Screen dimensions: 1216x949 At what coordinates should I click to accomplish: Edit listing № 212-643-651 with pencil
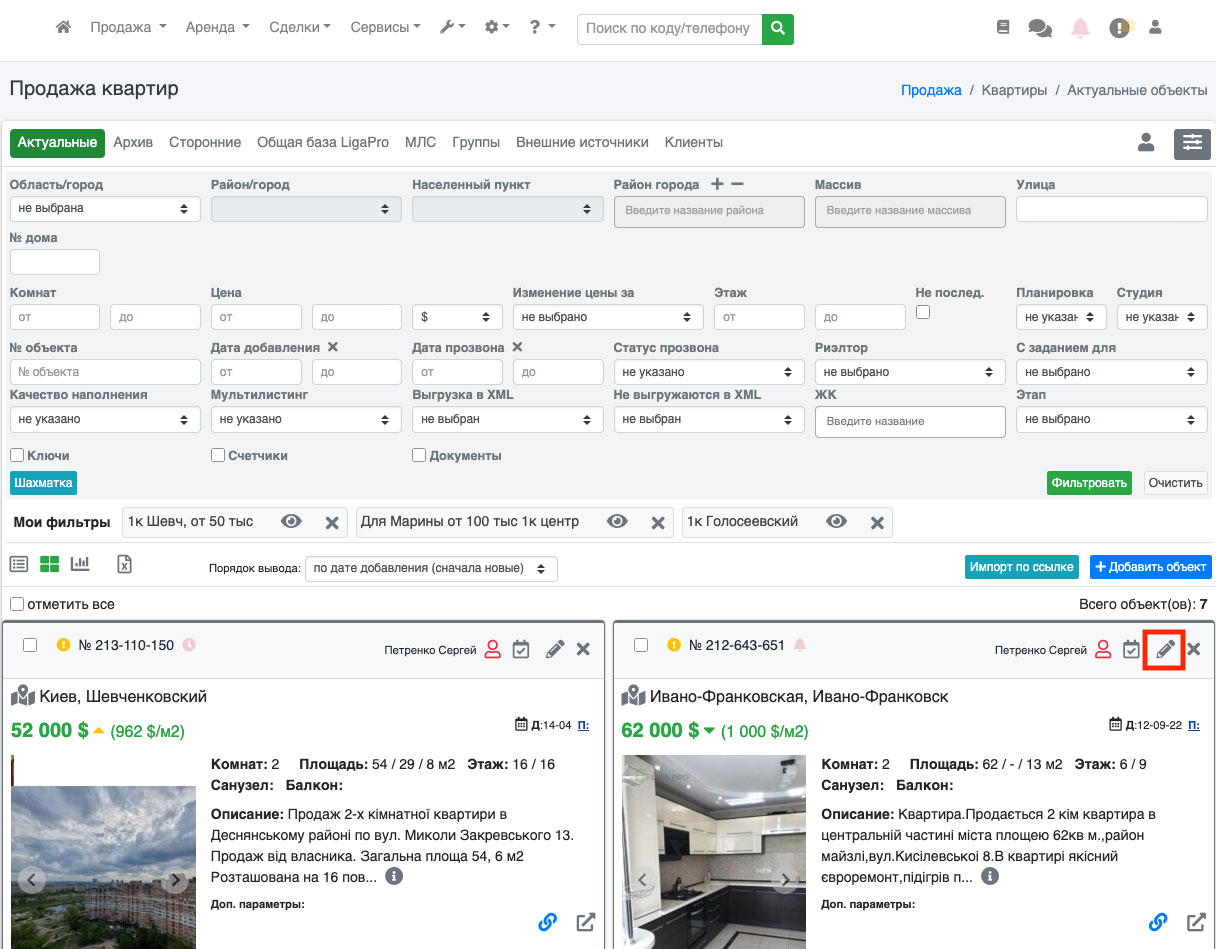tap(1164, 650)
